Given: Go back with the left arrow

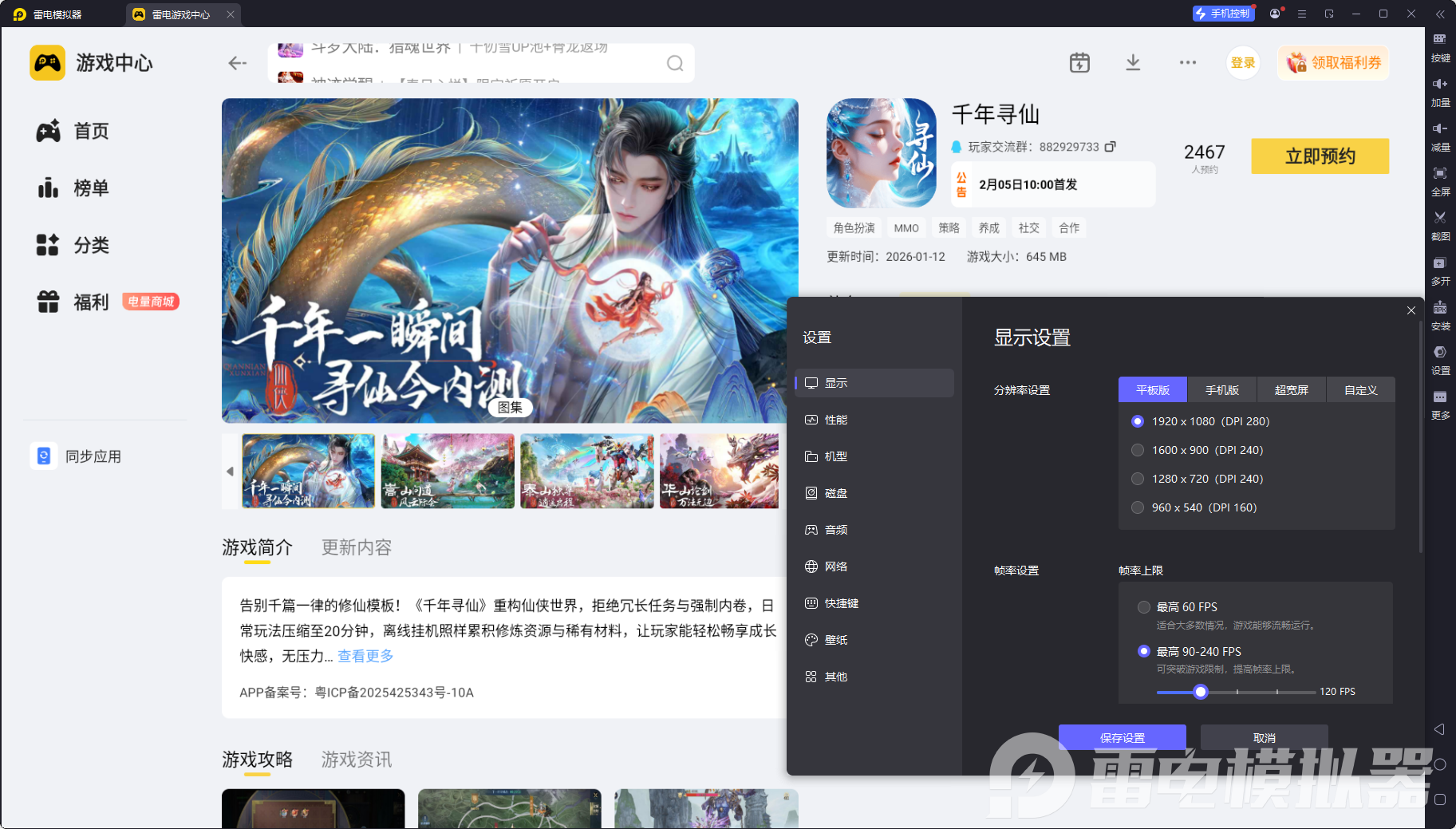Looking at the screenshot, I should click(x=237, y=63).
